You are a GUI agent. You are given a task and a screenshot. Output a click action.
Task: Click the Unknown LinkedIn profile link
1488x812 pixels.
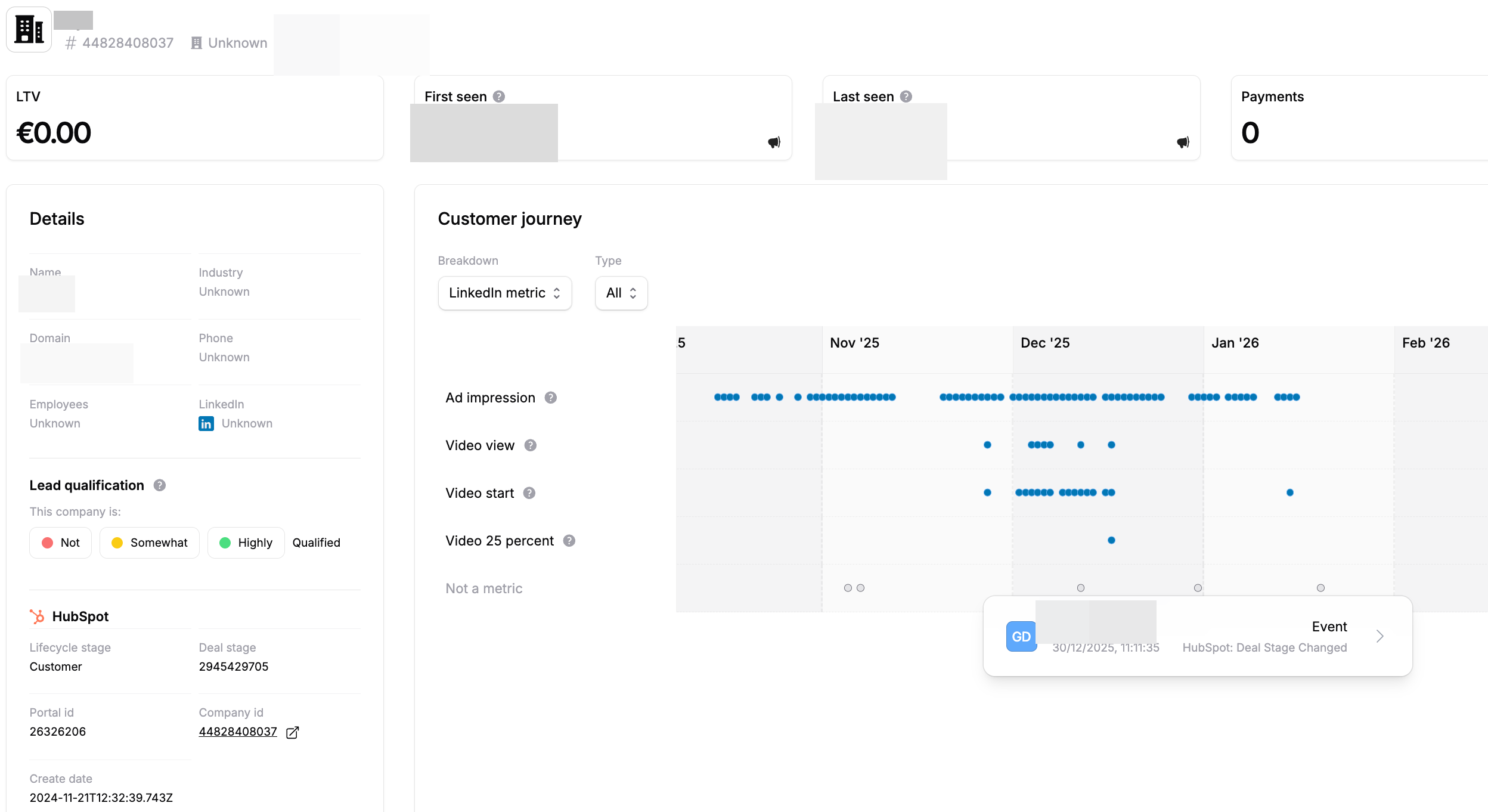[247, 423]
